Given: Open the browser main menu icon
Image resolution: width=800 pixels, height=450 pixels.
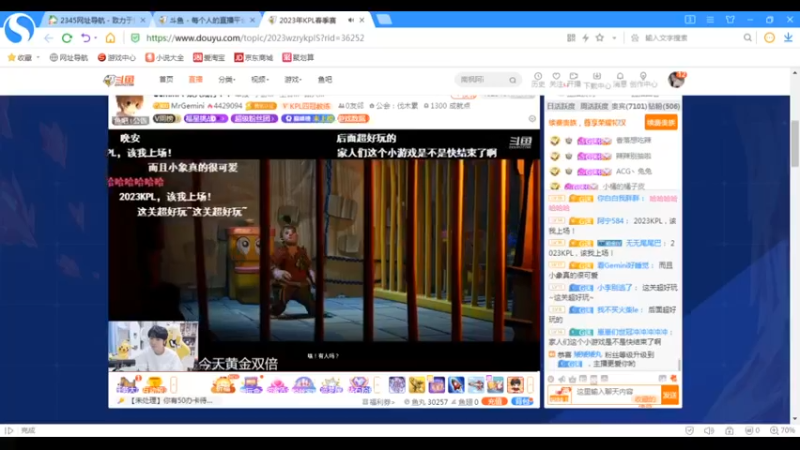Looking at the screenshot, I should point(710,20).
